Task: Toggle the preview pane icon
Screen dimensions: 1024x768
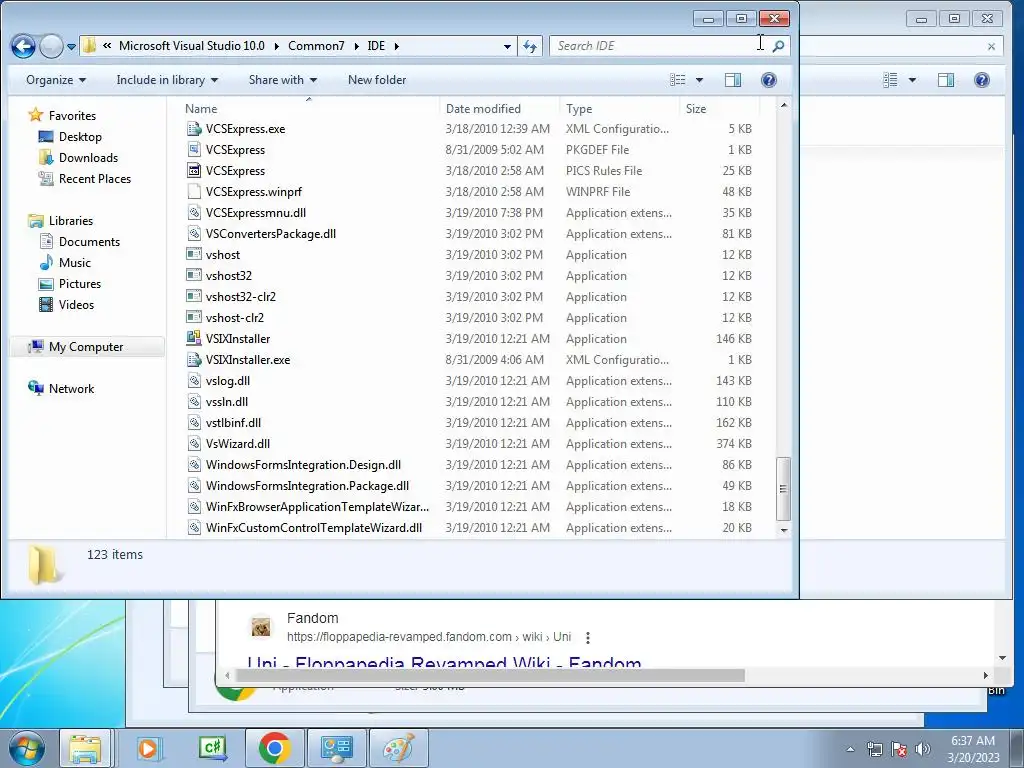Action: click(x=733, y=80)
